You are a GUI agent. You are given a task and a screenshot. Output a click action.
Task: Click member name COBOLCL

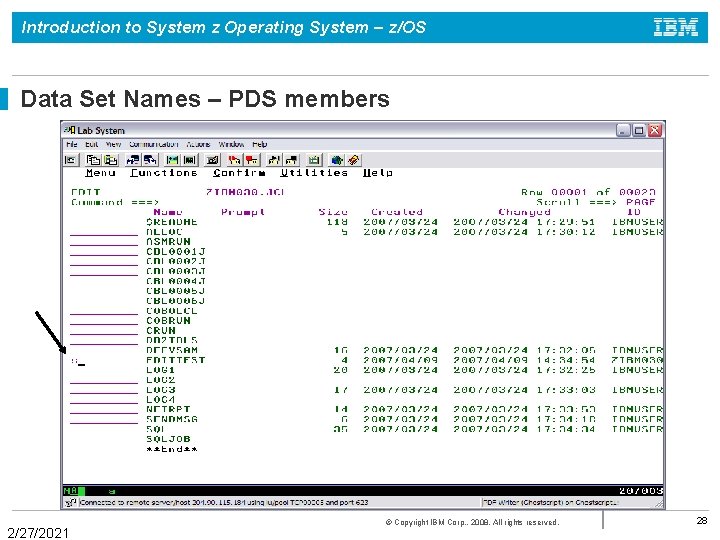pyautogui.click(x=172, y=311)
